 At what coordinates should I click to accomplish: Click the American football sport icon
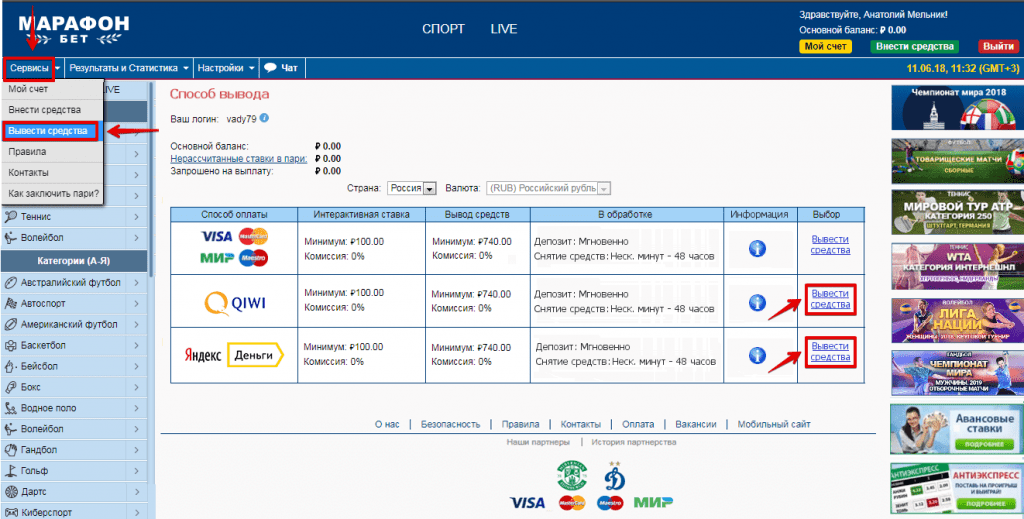click(x=10, y=324)
